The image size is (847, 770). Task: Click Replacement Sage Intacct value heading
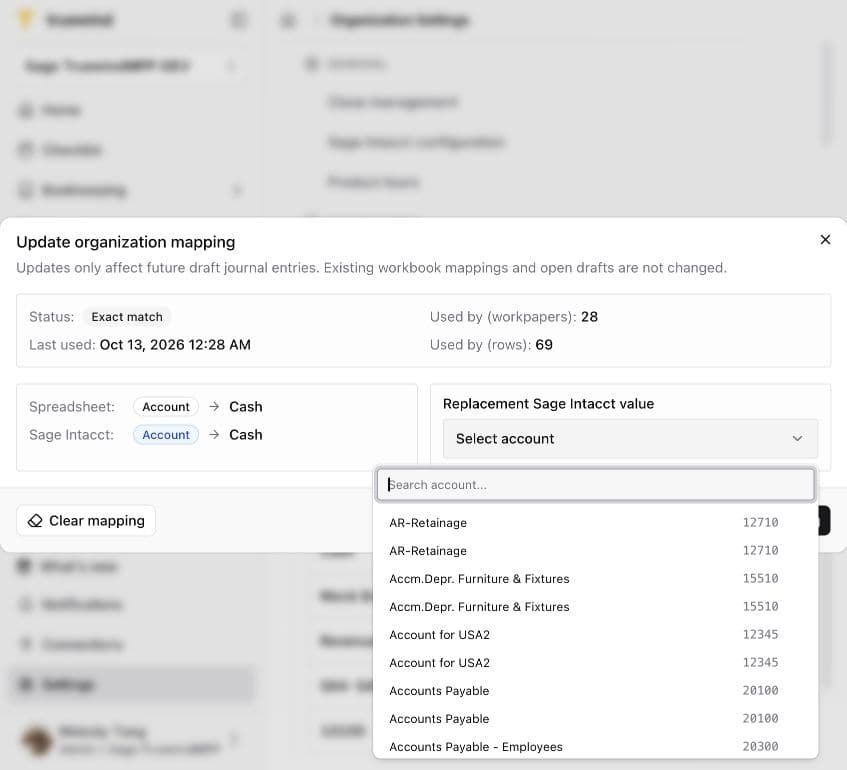click(548, 404)
